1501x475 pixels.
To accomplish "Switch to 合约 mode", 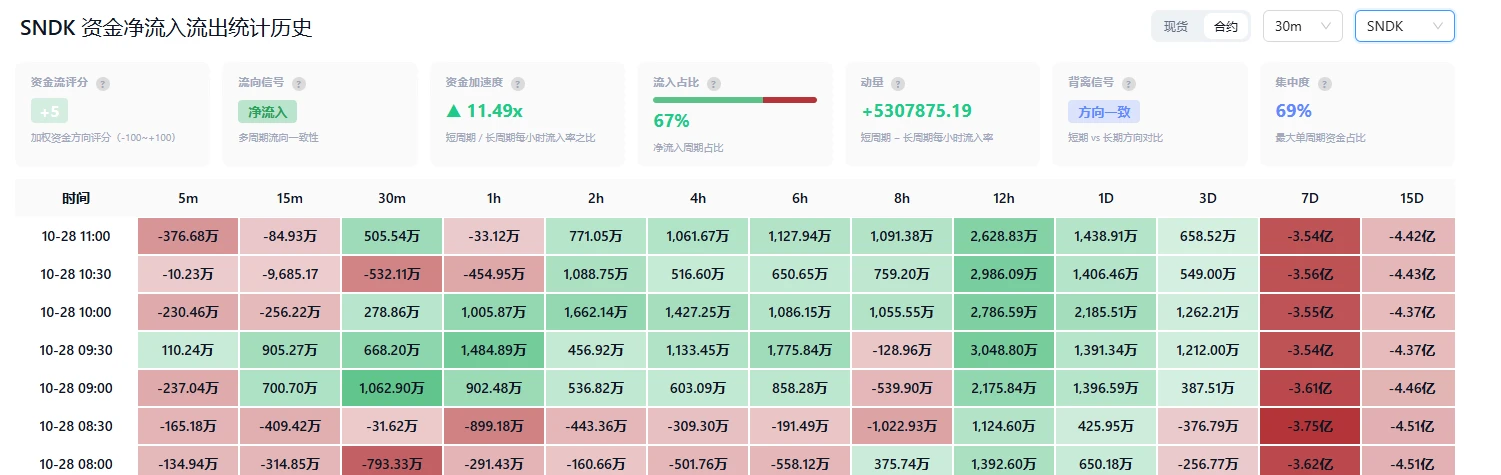I will coord(1226,27).
